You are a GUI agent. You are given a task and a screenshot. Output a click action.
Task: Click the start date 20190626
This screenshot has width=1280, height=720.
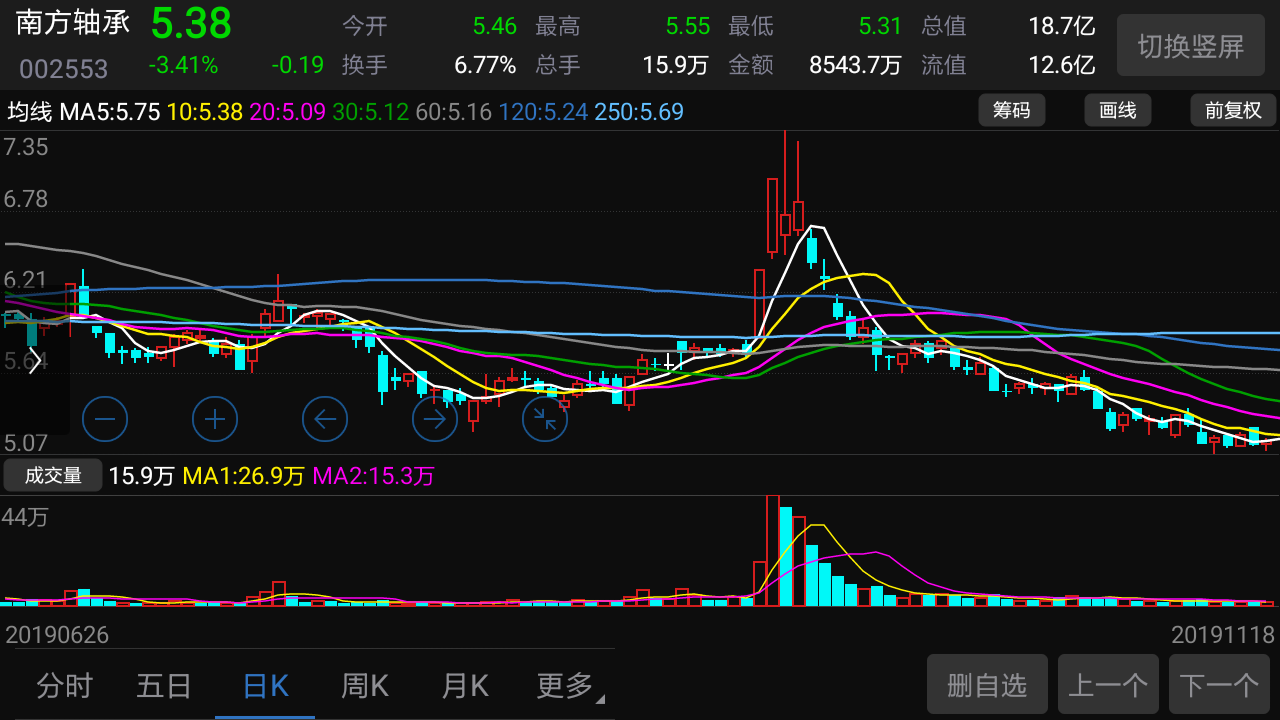pos(57,635)
